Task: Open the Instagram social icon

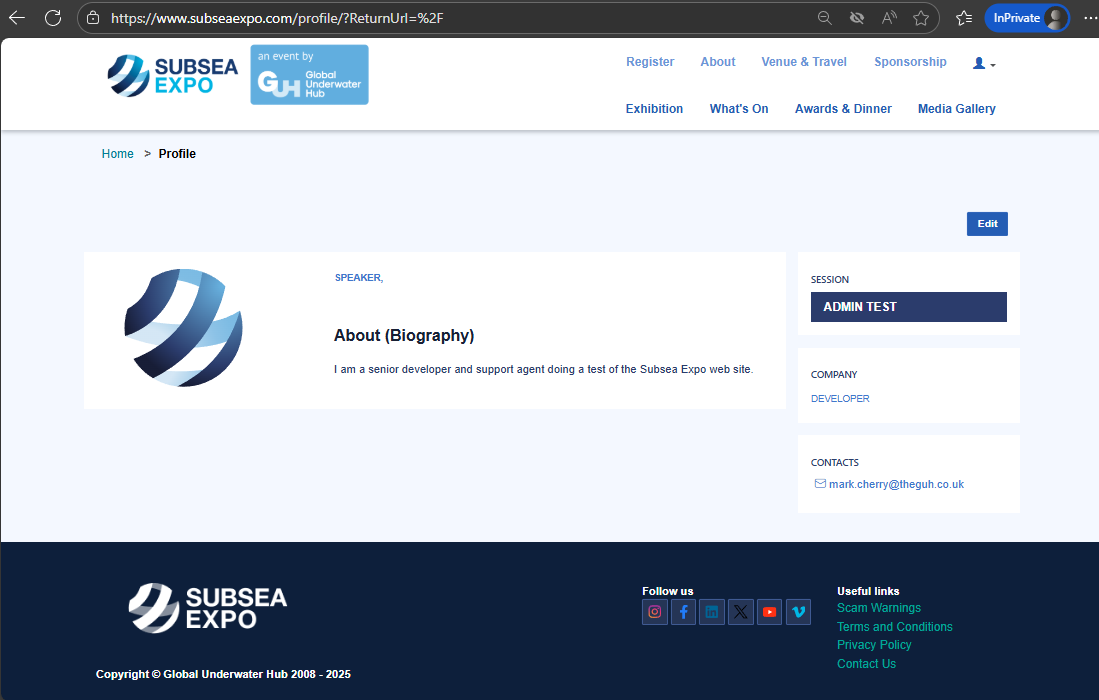Action: tap(655, 612)
